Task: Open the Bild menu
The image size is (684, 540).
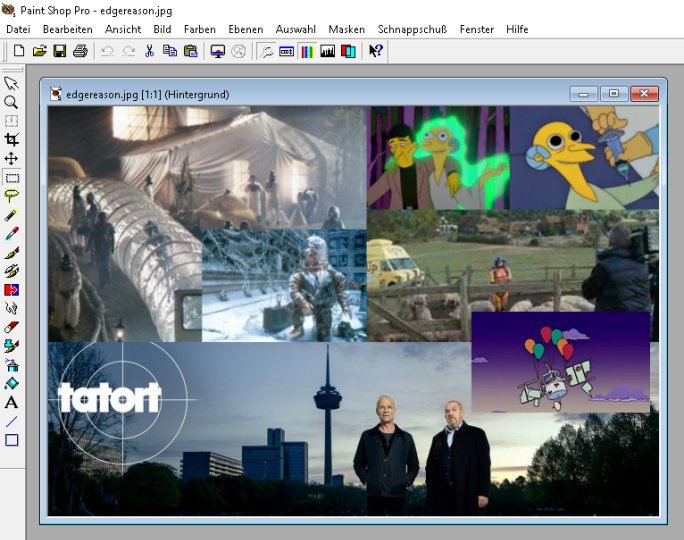Action: pyautogui.click(x=162, y=29)
